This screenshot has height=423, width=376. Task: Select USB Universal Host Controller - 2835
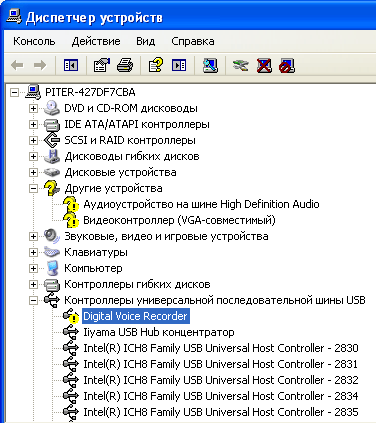221,412
